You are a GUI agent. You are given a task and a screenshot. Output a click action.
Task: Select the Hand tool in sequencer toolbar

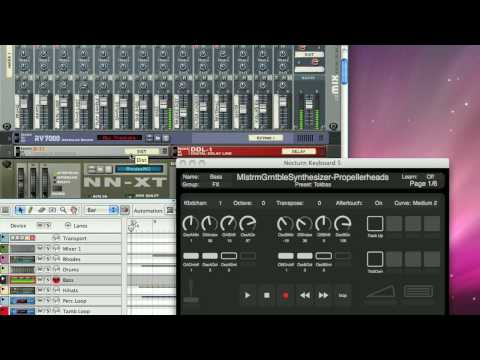[74, 210]
